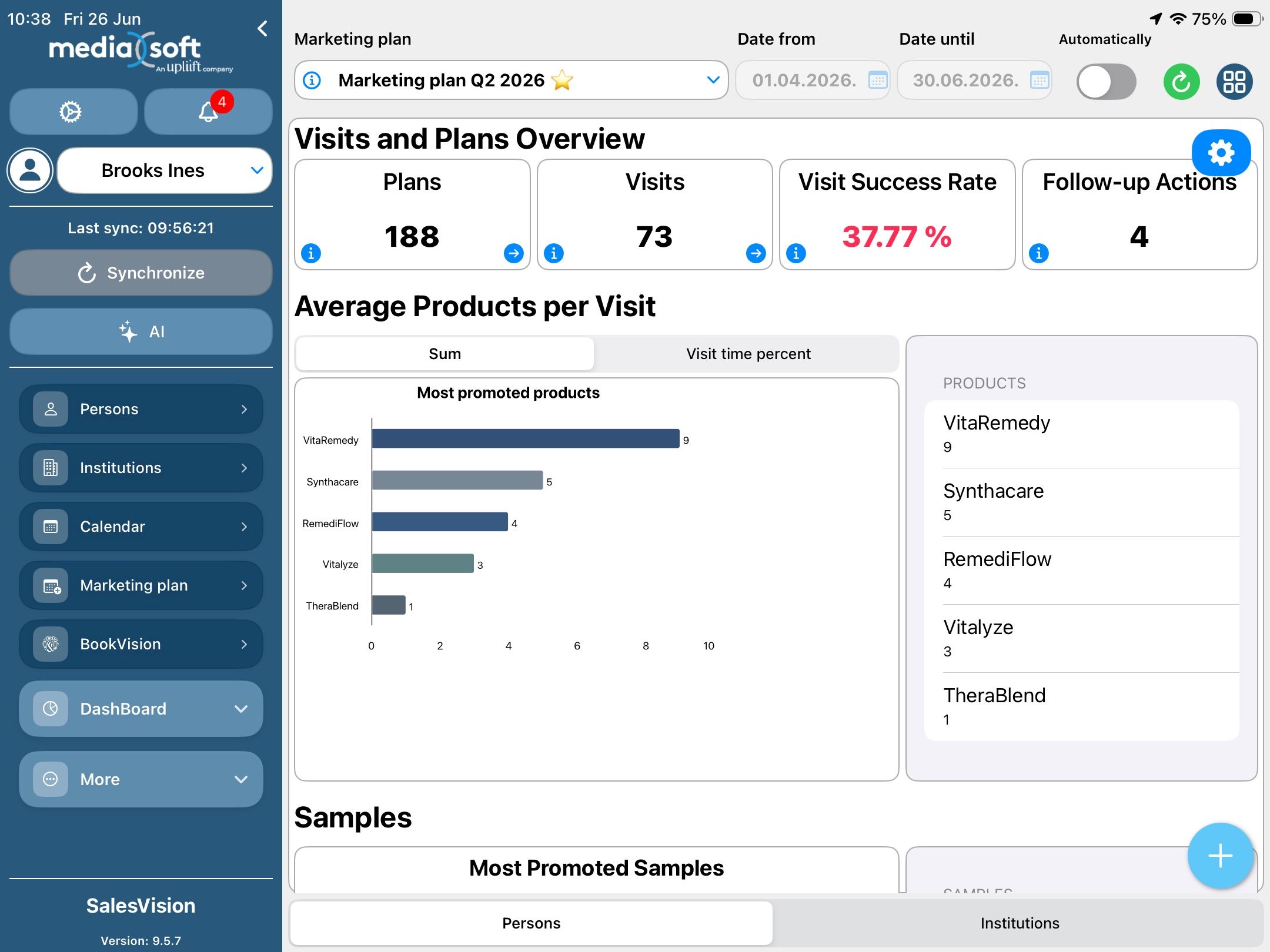Image resolution: width=1270 pixels, height=952 pixels.
Task: Show info for Follow-up Actions card
Action: (1039, 253)
